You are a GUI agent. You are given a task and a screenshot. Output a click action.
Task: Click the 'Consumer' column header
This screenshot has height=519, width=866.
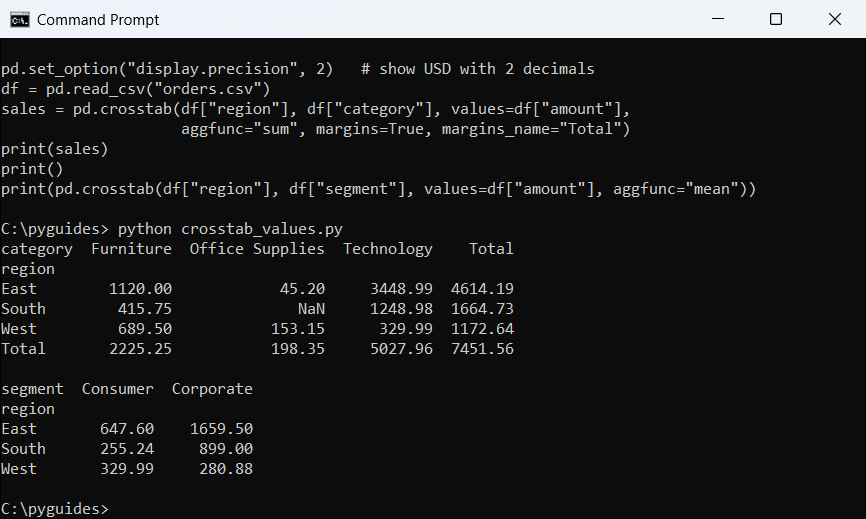(118, 389)
